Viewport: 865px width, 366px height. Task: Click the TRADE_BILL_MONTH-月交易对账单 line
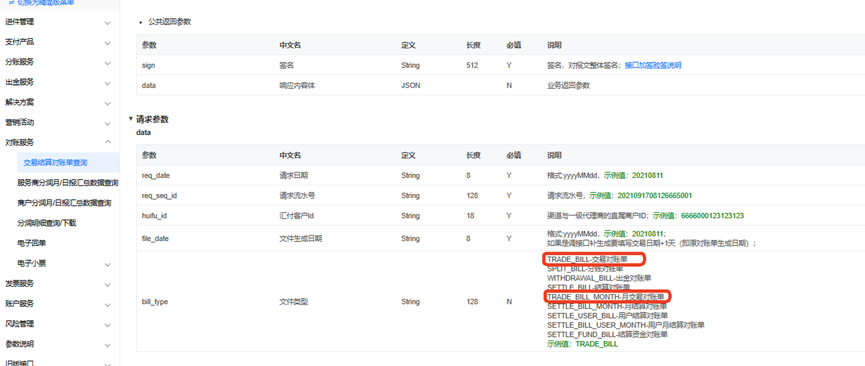coord(606,297)
